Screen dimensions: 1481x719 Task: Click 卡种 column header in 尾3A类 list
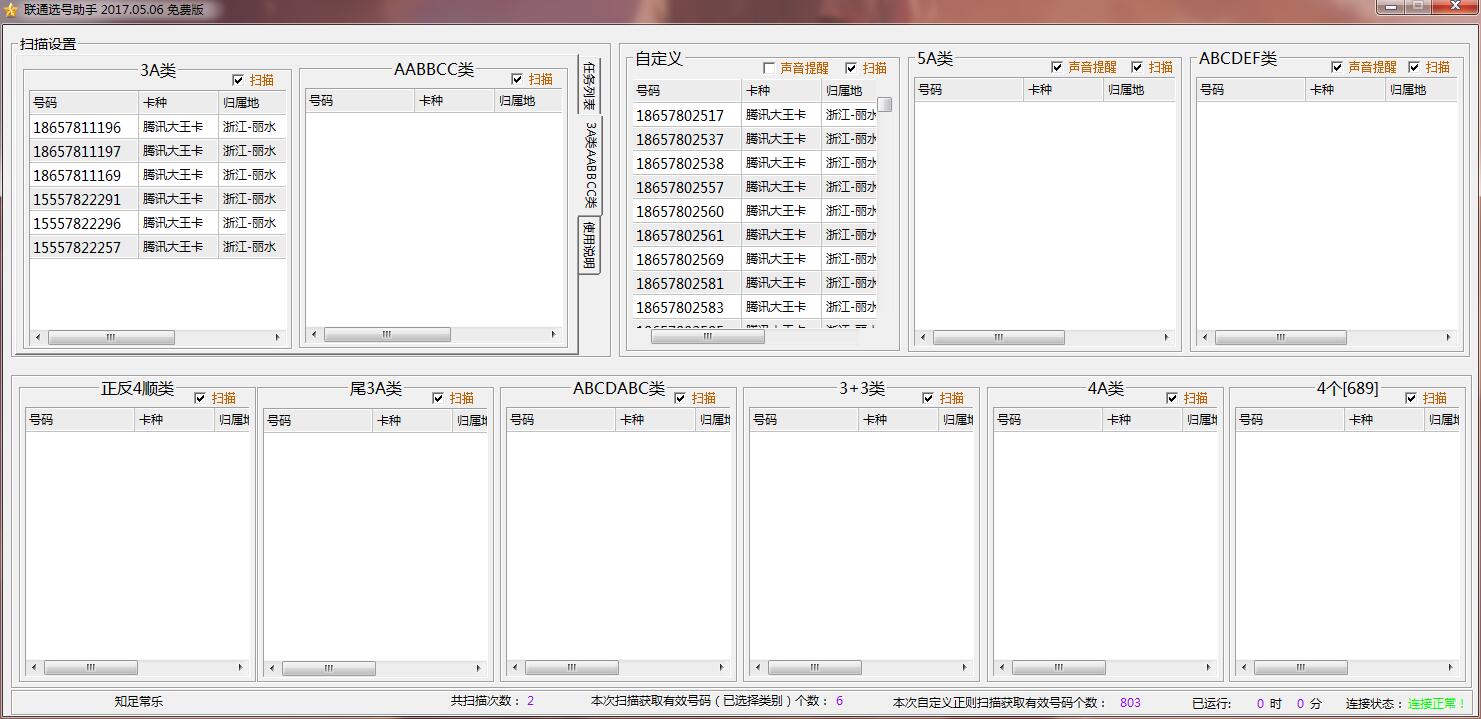pyautogui.click(x=414, y=421)
